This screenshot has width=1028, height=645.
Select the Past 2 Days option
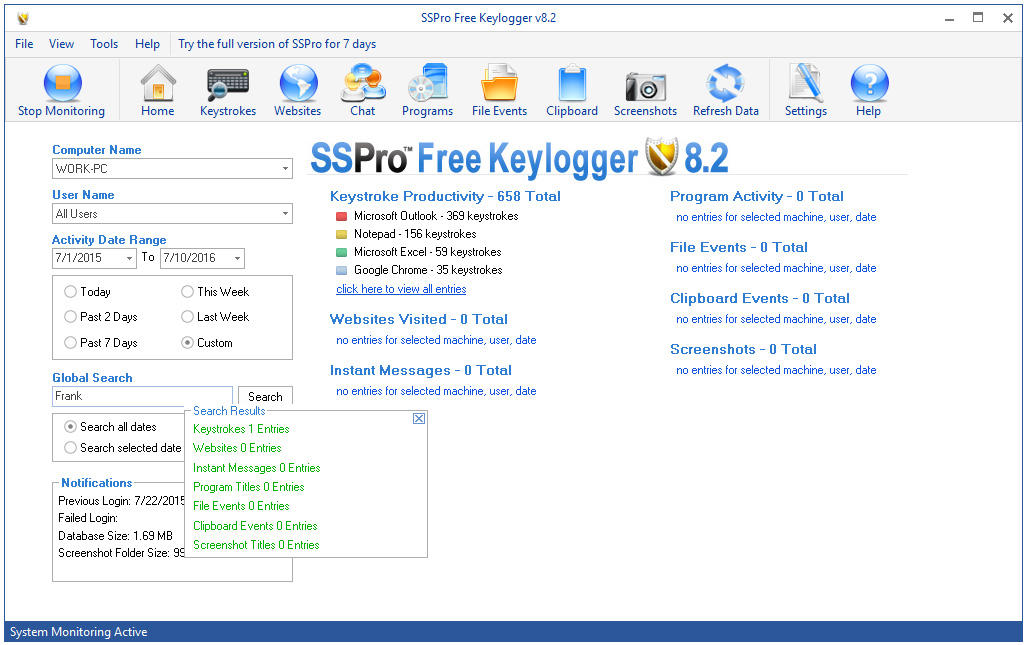[x=70, y=317]
